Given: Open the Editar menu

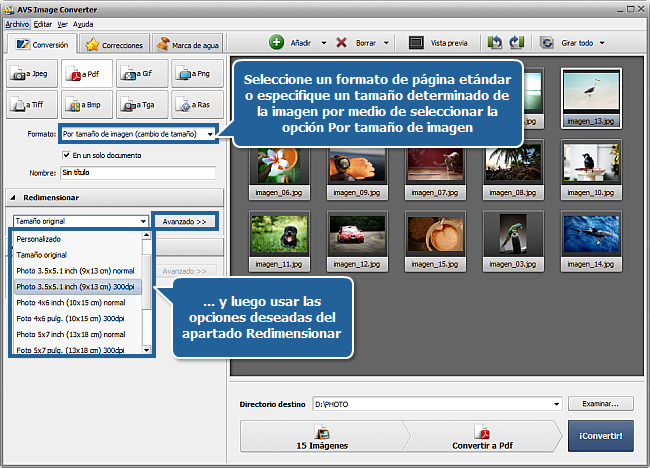Looking at the screenshot, I should [43, 24].
